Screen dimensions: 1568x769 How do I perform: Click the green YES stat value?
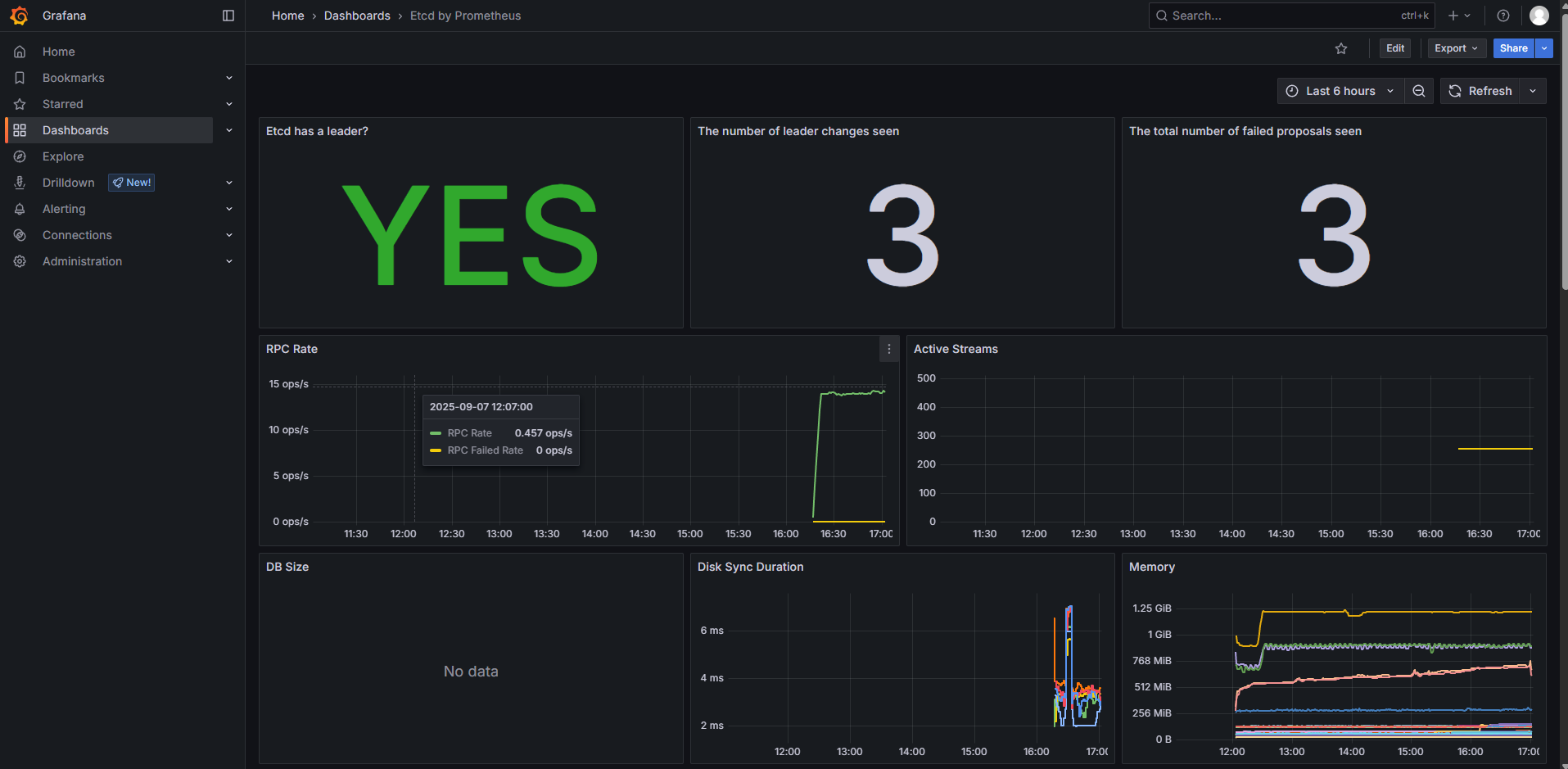click(471, 236)
